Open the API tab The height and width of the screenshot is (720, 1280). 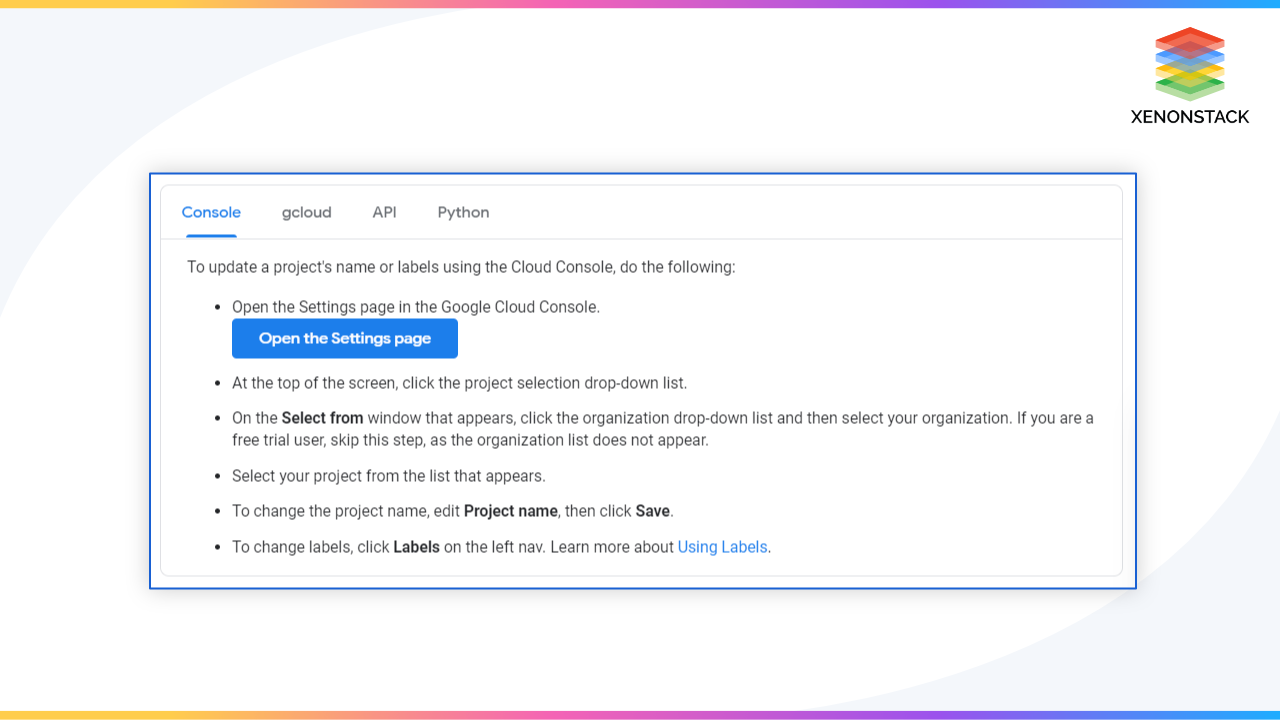384,212
